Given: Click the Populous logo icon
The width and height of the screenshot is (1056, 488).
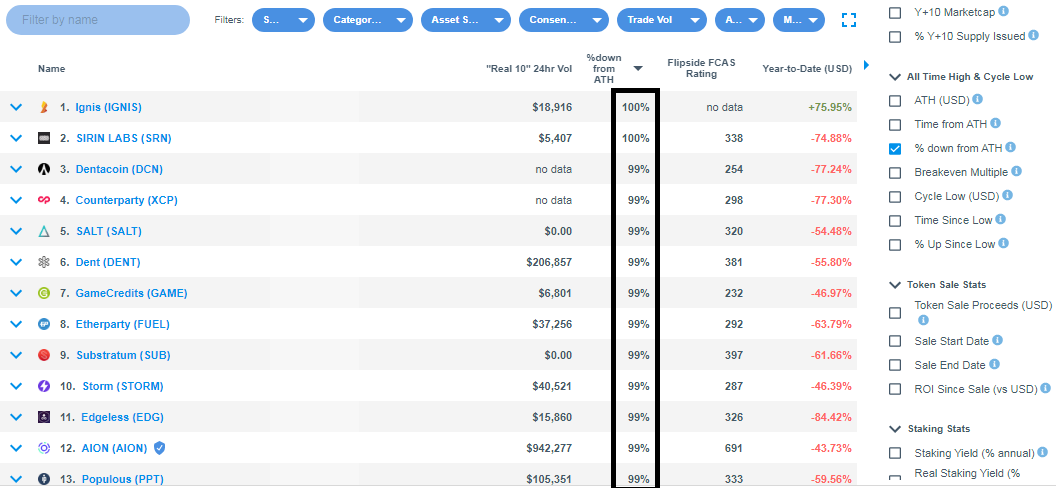Looking at the screenshot, I should click(x=44, y=479).
